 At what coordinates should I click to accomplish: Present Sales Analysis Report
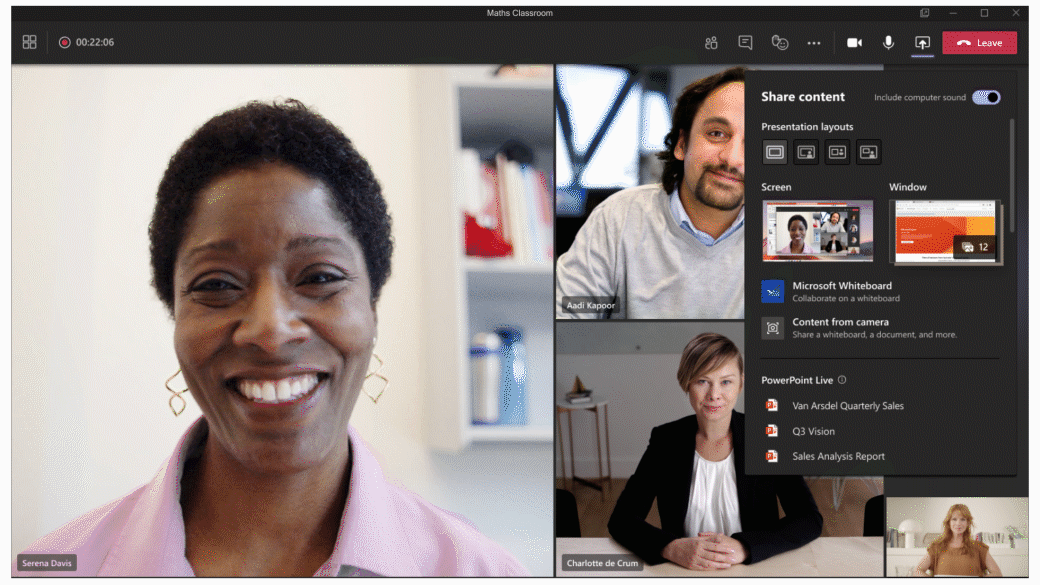tap(836, 456)
